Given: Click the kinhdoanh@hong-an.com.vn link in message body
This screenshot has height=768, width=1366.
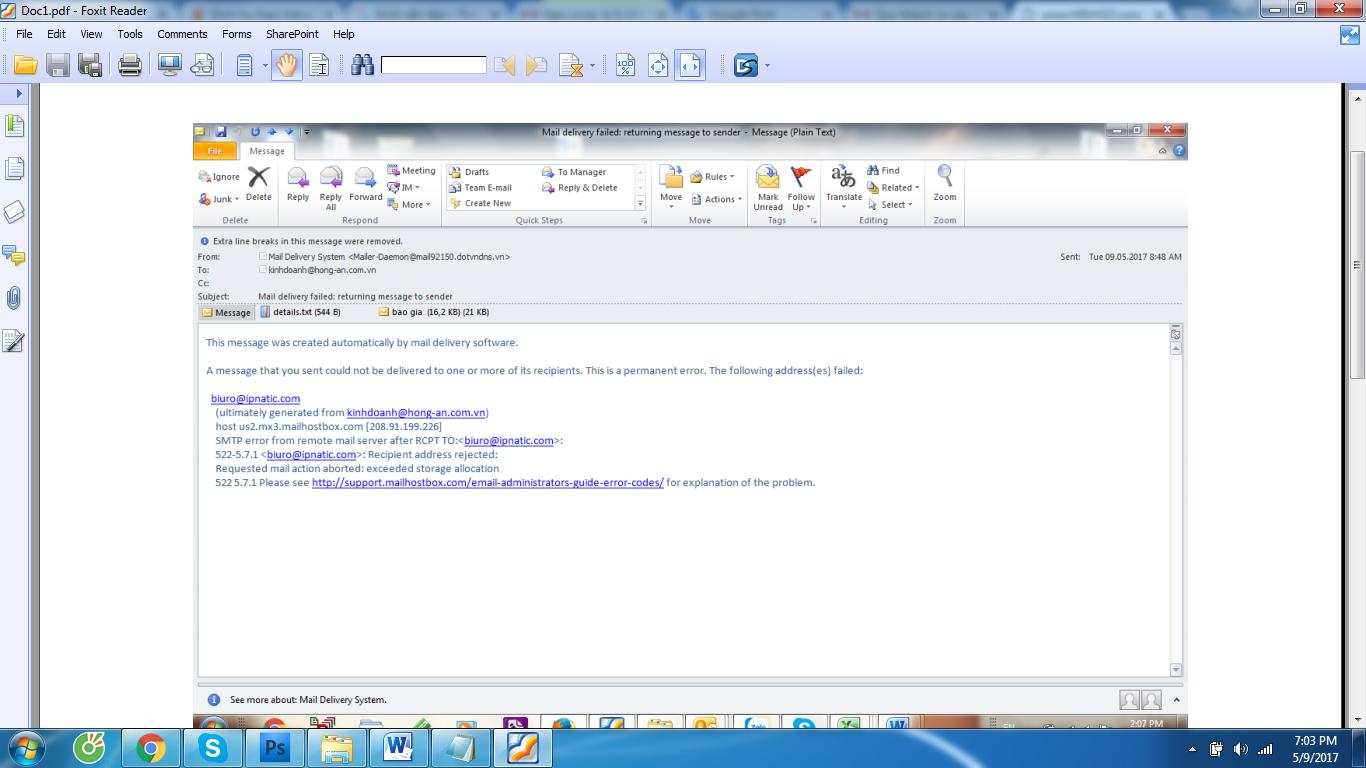Looking at the screenshot, I should pyautogui.click(x=416, y=412).
